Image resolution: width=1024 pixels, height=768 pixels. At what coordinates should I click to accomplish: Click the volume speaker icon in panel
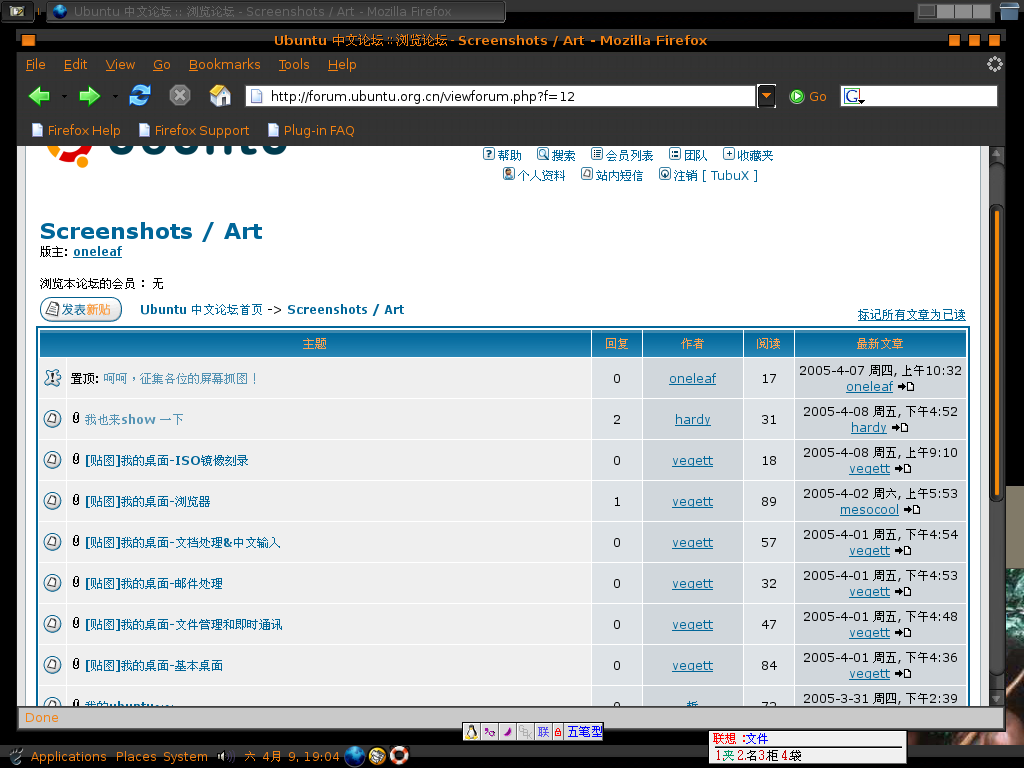(x=226, y=756)
